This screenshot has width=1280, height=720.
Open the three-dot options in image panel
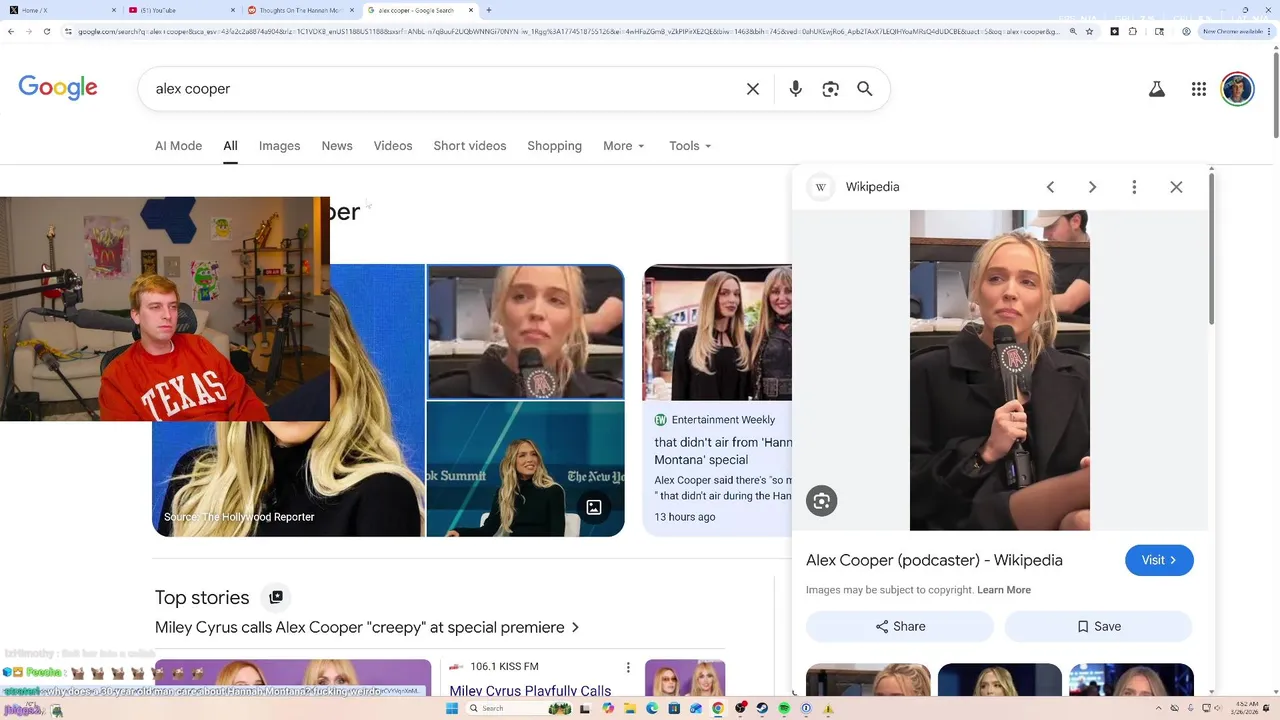pos(1134,187)
